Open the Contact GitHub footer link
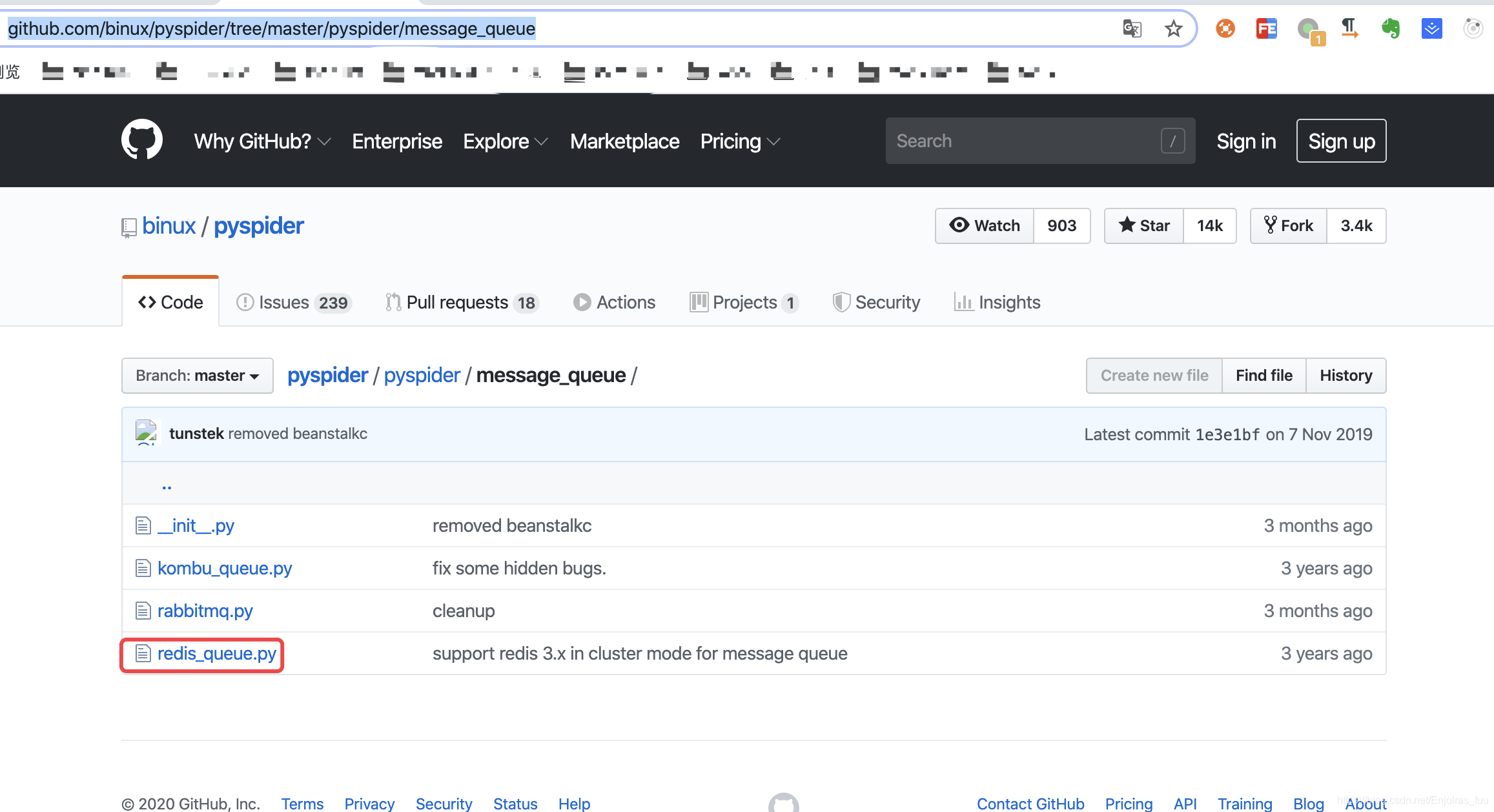Screen dimensions: 1494x812 pyautogui.click(x=1030, y=804)
